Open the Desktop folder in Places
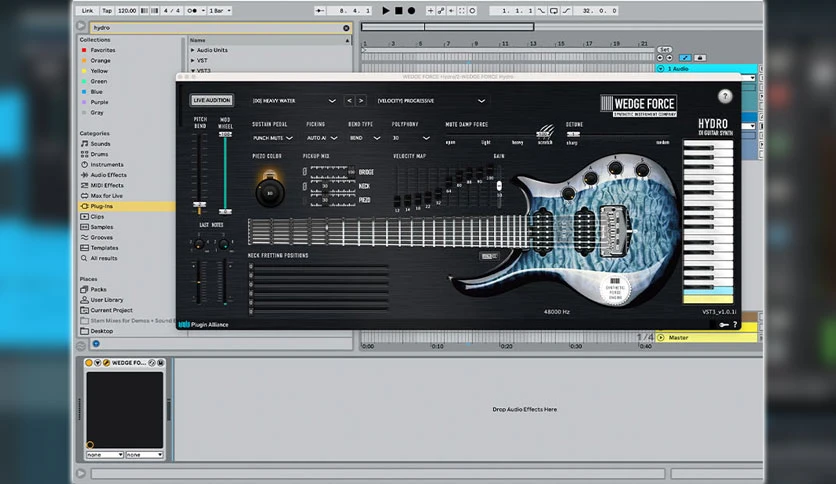 pyautogui.click(x=101, y=331)
